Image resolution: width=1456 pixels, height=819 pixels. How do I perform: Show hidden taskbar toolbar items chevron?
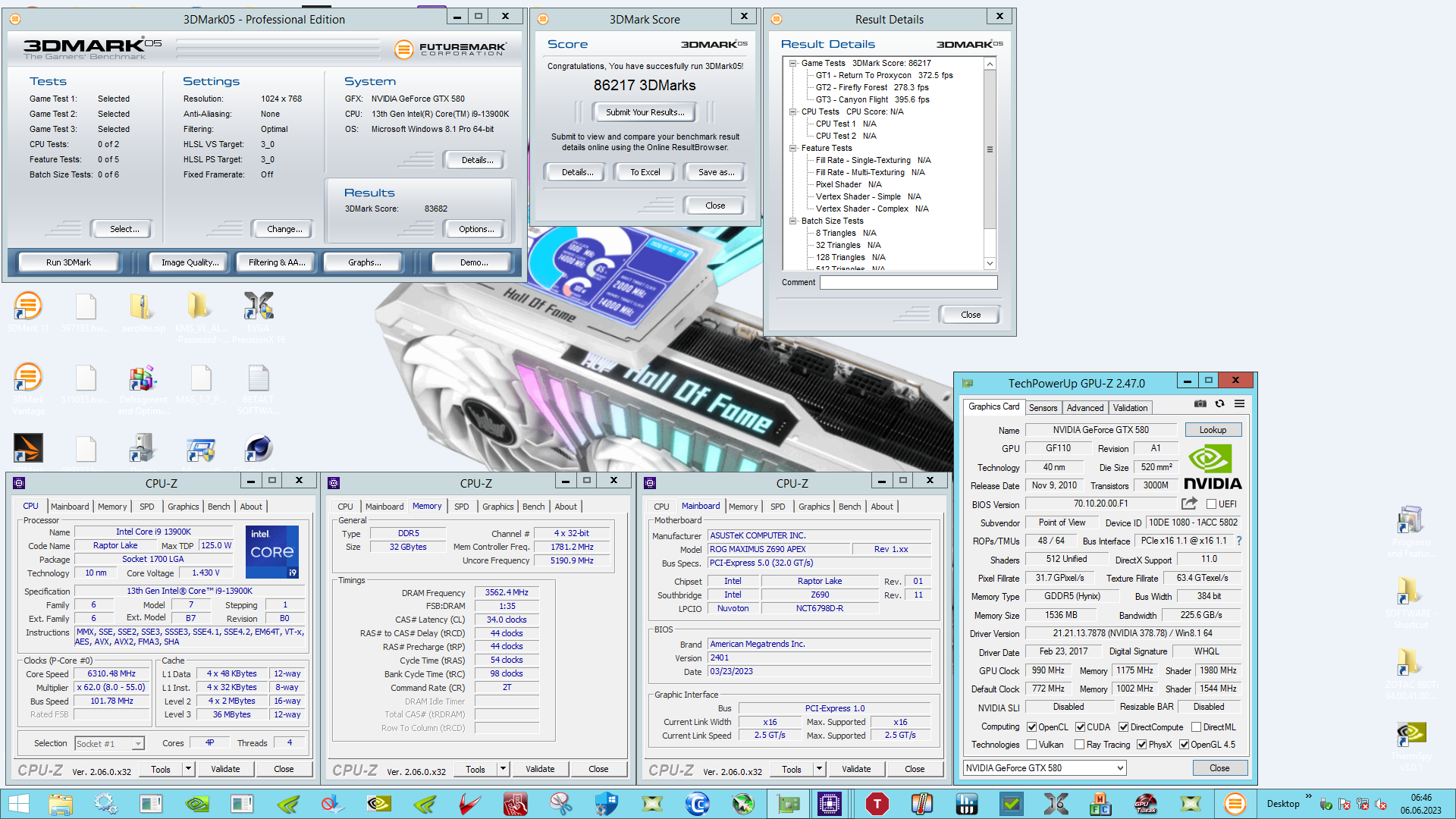point(1308,795)
